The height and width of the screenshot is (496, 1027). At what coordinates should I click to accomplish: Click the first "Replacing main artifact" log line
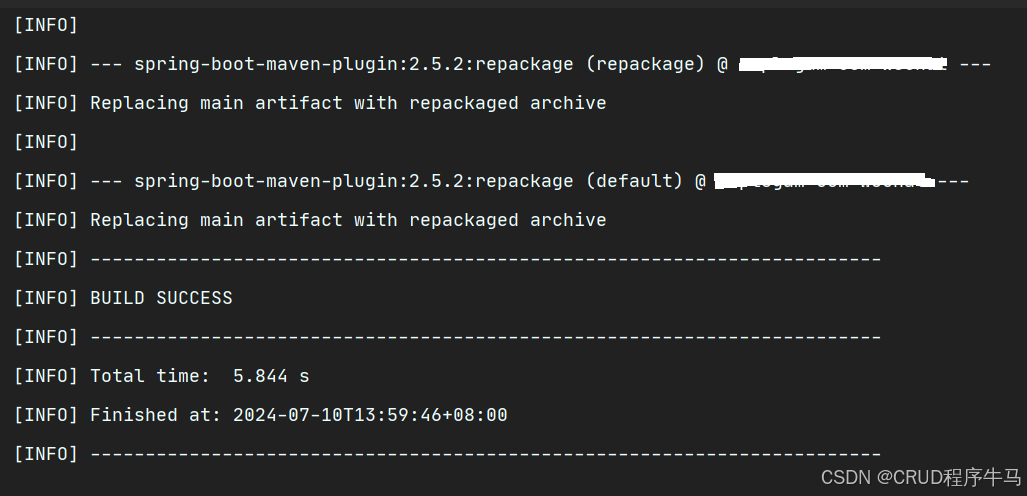point(348,103)
